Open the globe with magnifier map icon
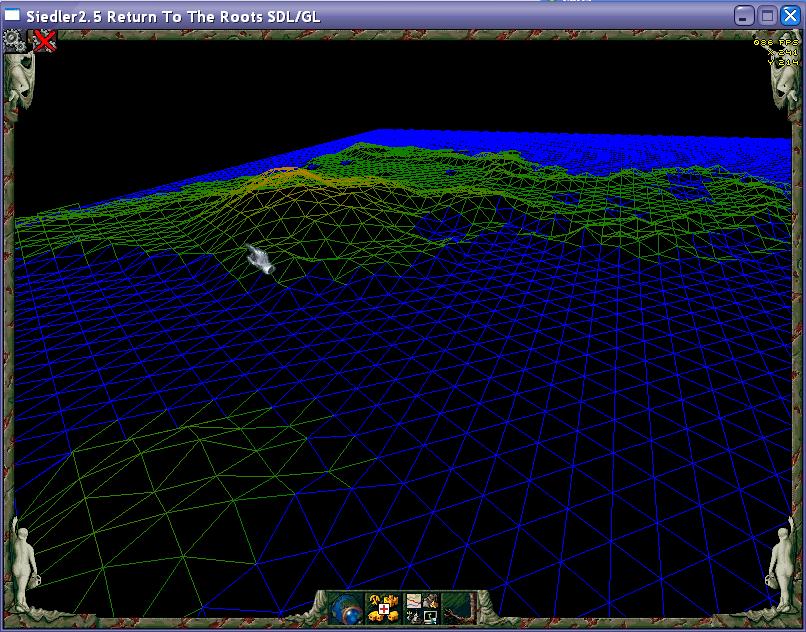The width and height of the screenshot is (806, 632). point(346,609)
